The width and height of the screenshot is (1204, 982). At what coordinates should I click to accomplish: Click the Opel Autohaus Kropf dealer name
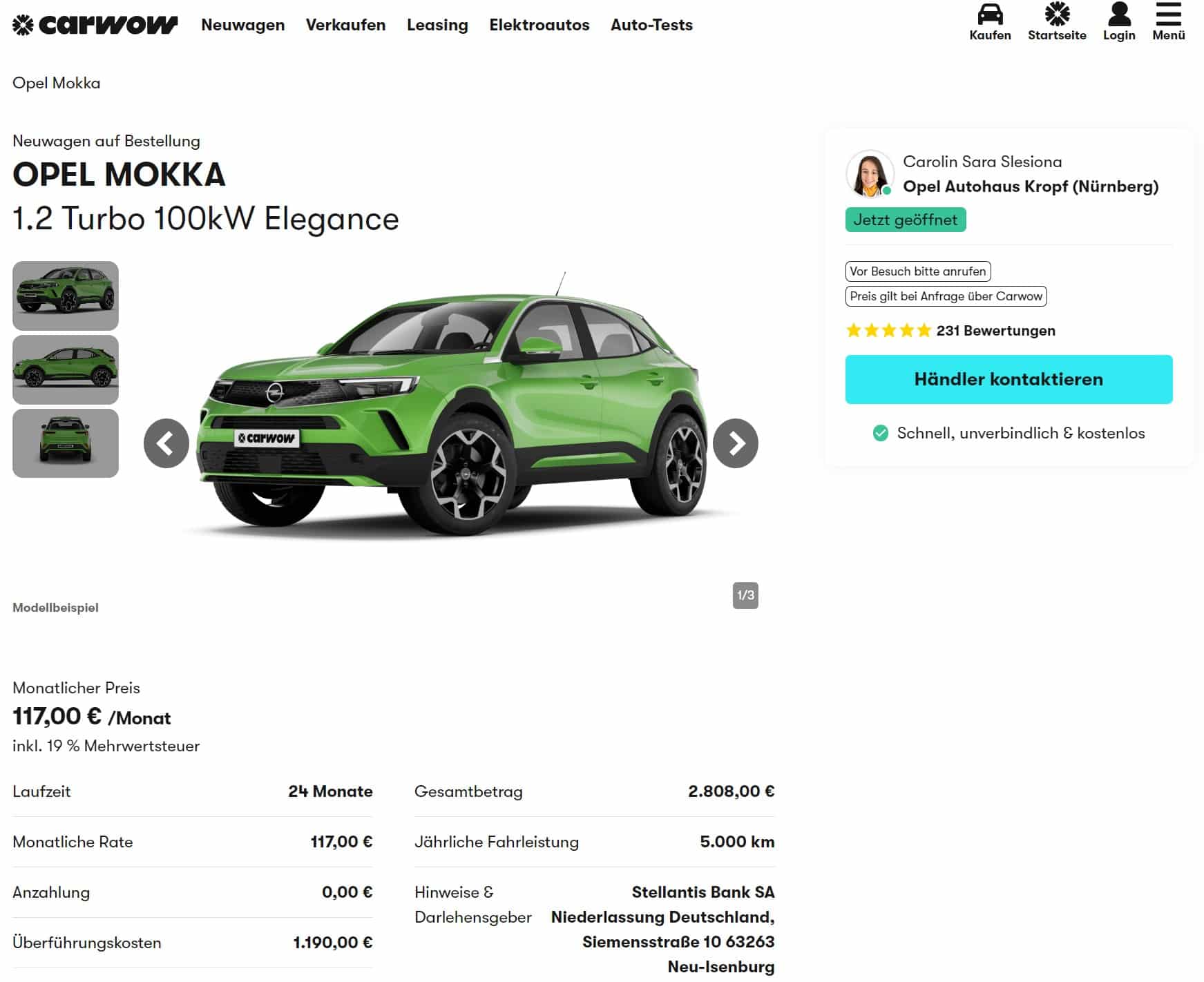coord(1031,186)
